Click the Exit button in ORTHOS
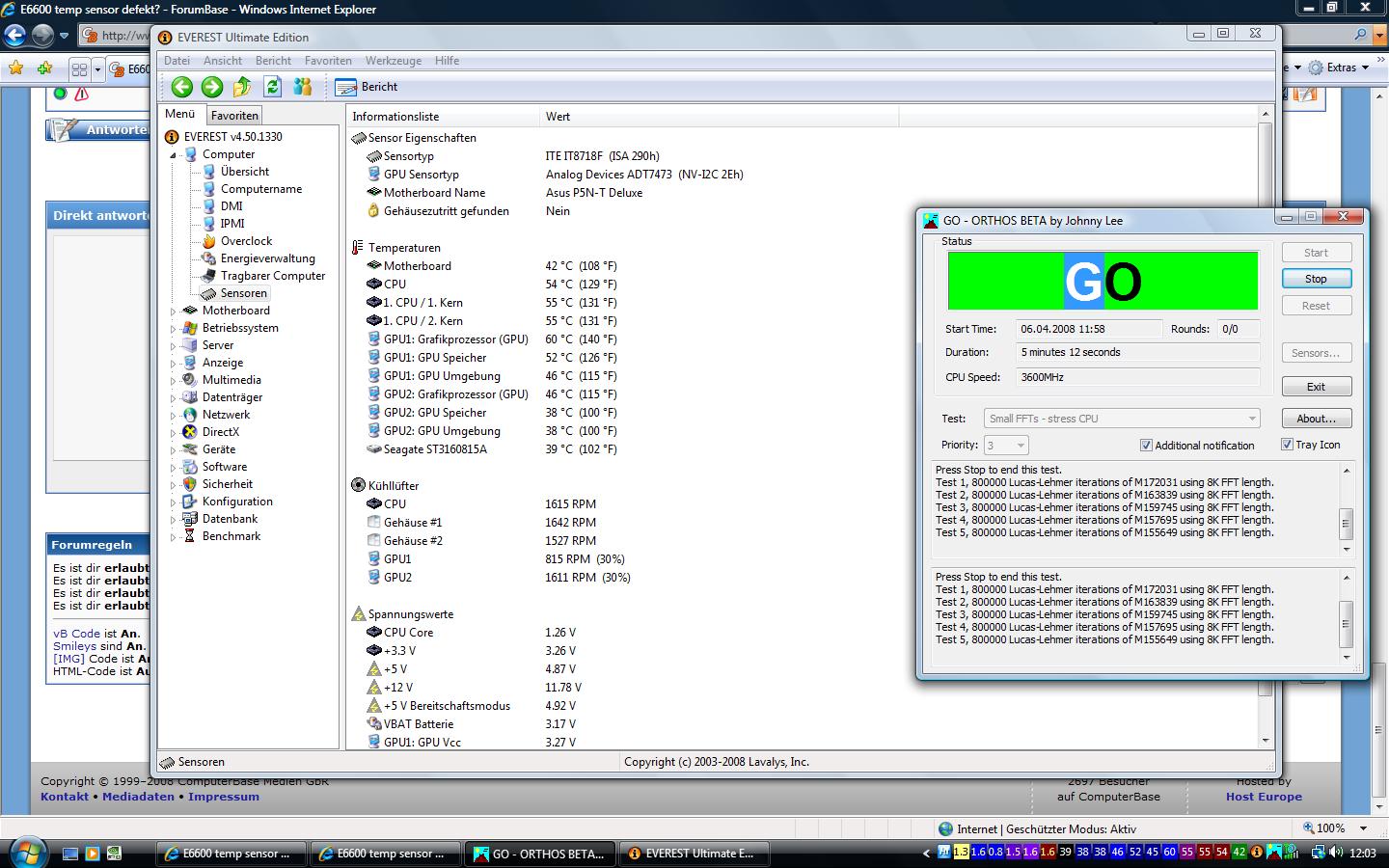This screenshot has height=868, width=1389. pyautogui.click(x=1316, y=387)
